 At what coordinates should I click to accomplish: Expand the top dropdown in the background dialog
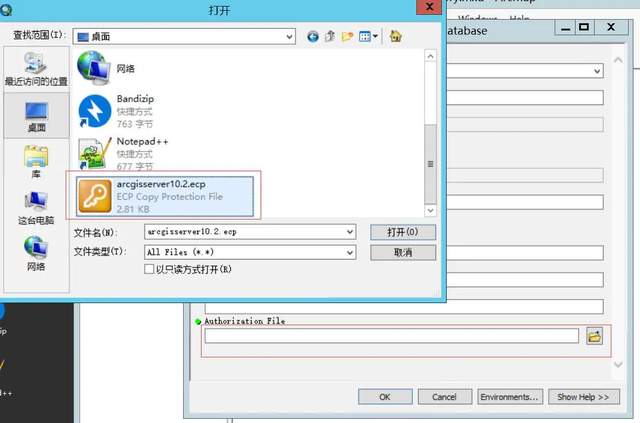tap(597, 71)
